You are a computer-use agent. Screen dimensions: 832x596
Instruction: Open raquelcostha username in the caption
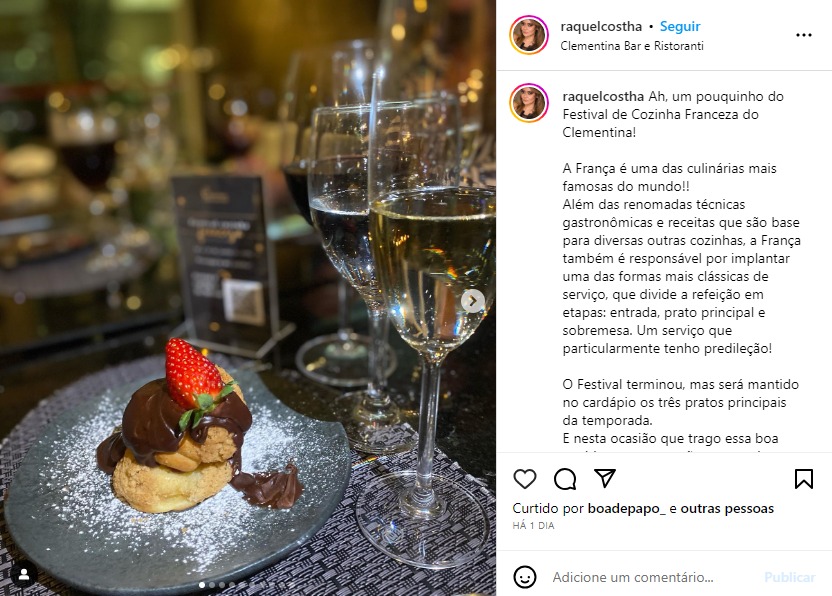(x=603, y=97)
